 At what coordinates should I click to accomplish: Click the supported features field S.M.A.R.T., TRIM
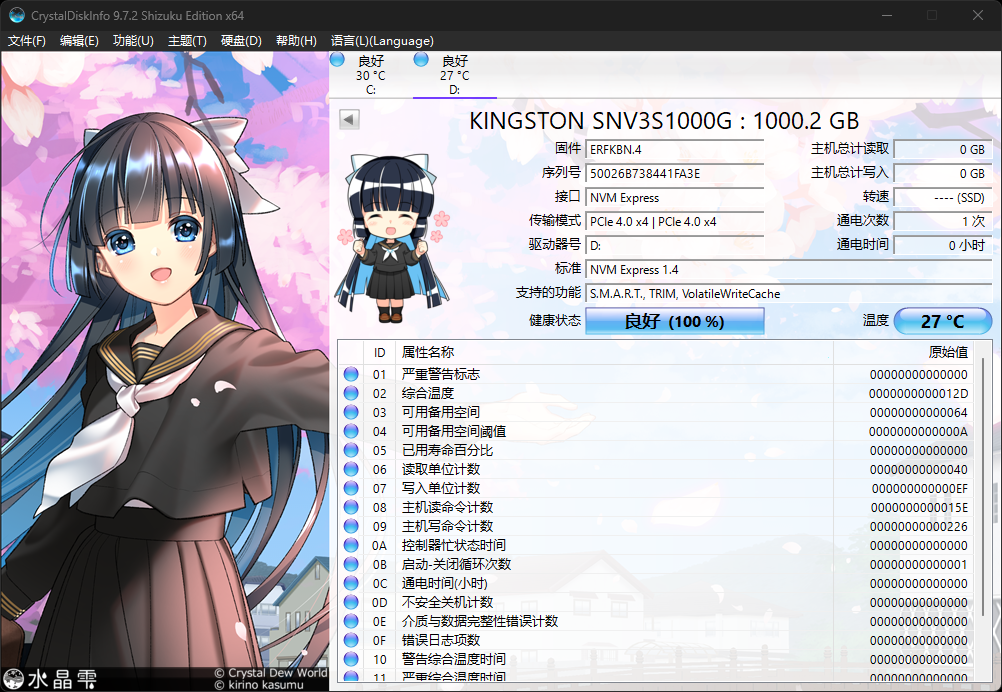click(x=789, y=294)
